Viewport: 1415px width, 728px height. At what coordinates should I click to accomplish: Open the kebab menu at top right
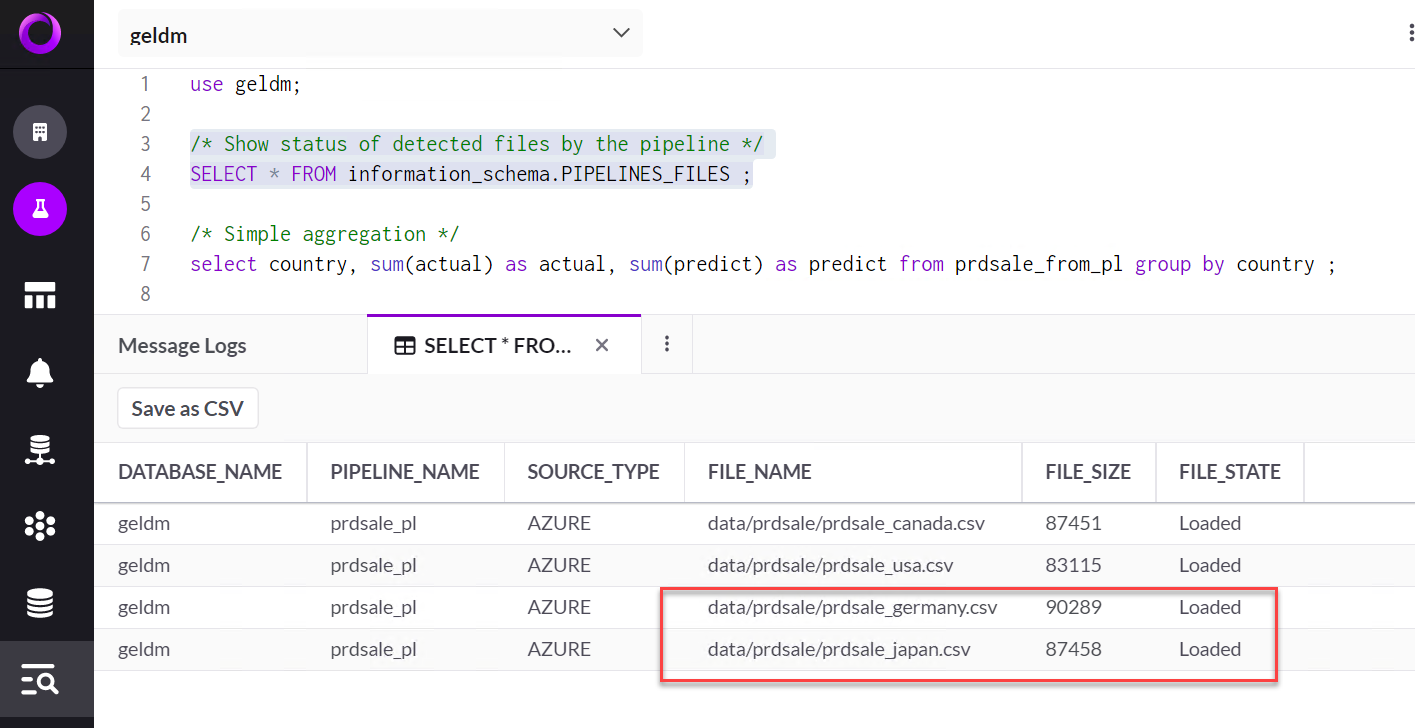click(1408, 33)
